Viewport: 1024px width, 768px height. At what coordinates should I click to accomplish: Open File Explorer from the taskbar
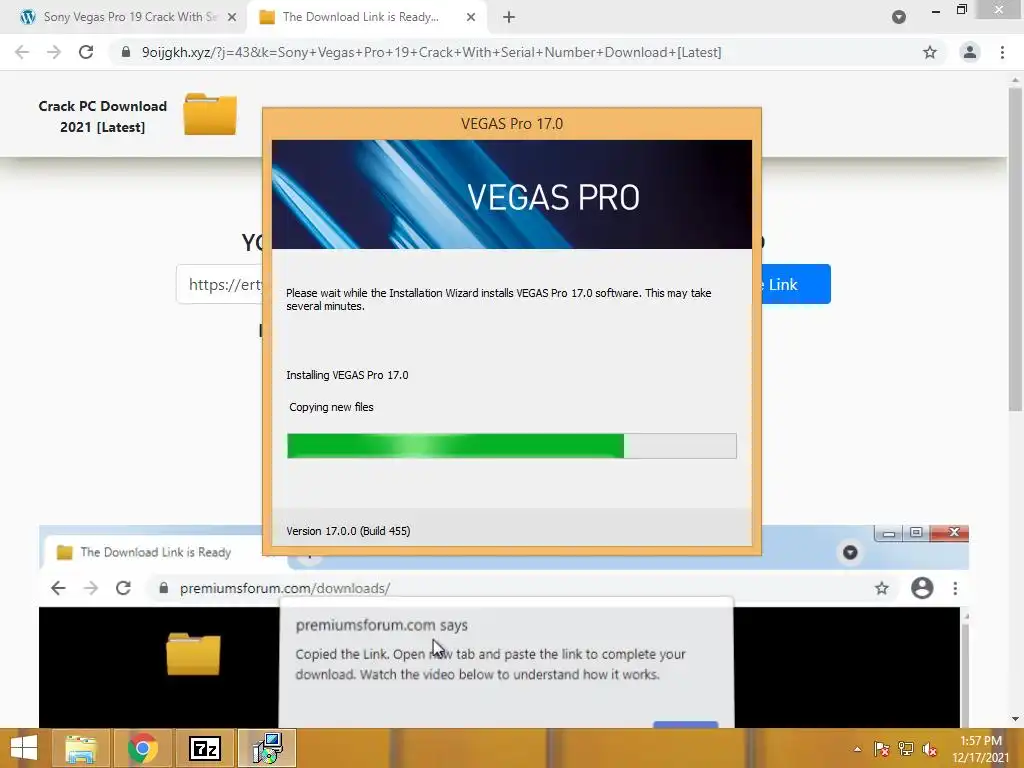pyautogui.click(x=80, y=748)
